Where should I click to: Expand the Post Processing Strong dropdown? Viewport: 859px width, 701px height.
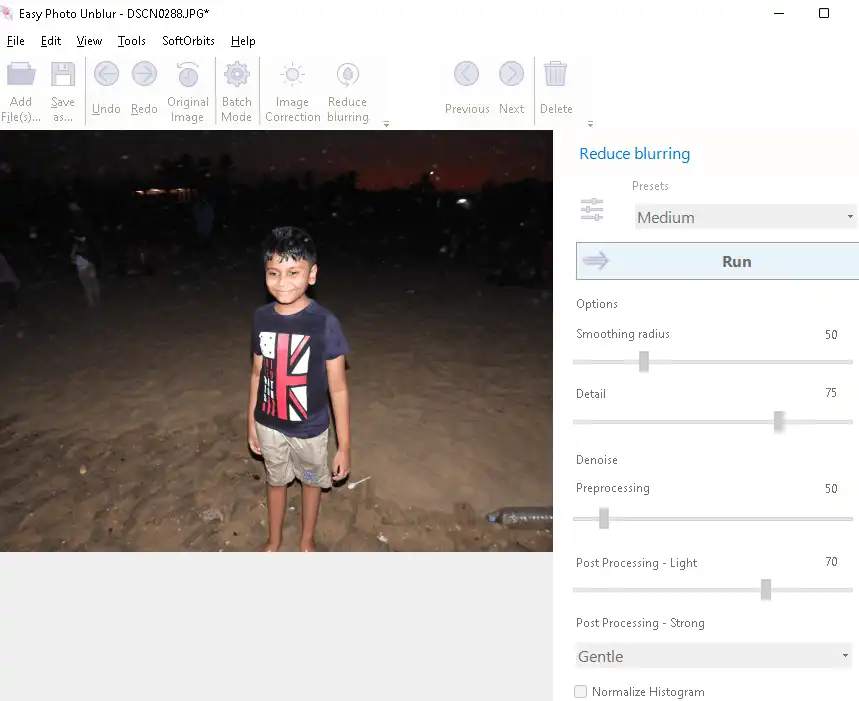(714, 656)
